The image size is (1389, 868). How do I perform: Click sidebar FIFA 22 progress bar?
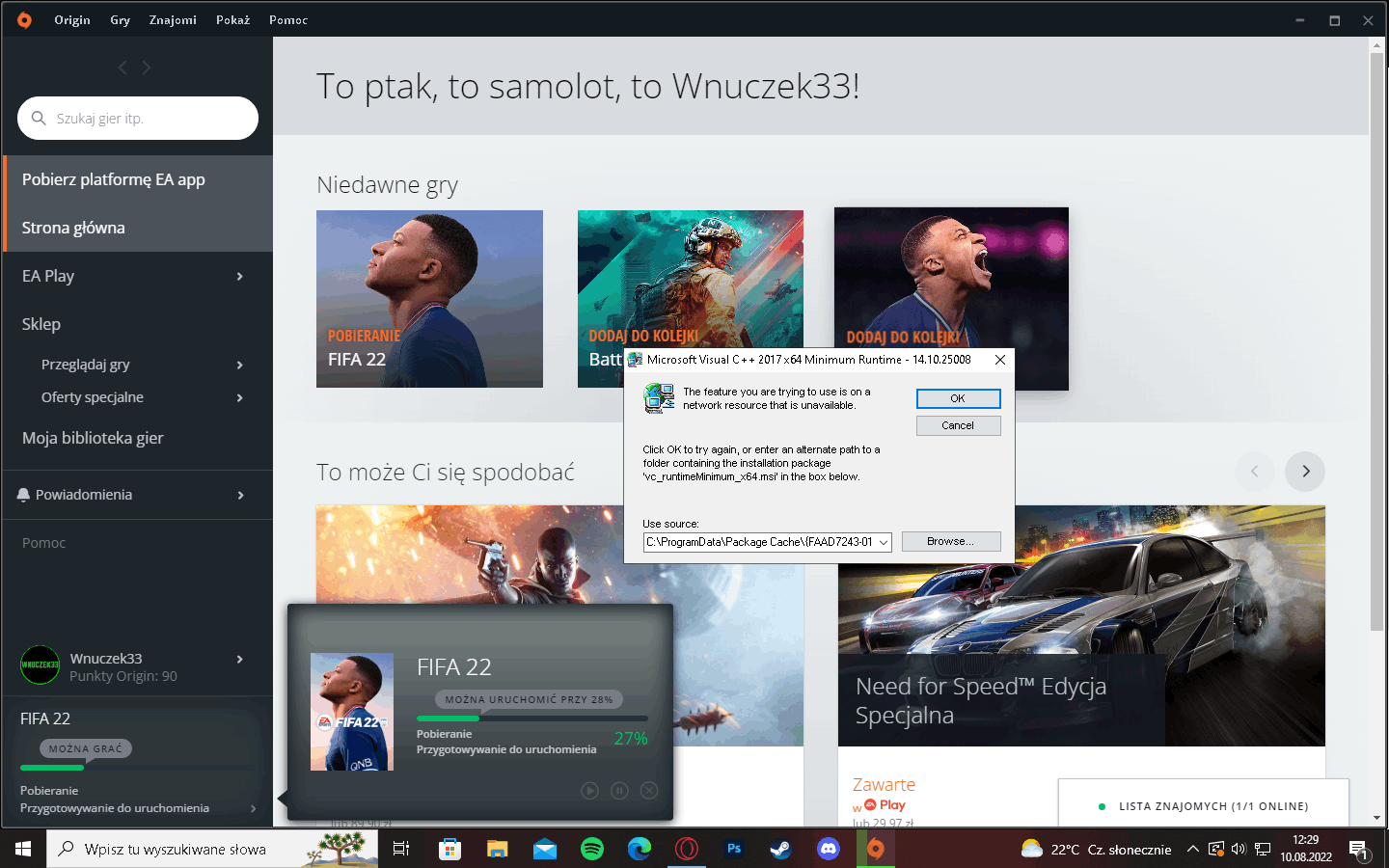tap(136, 768)
